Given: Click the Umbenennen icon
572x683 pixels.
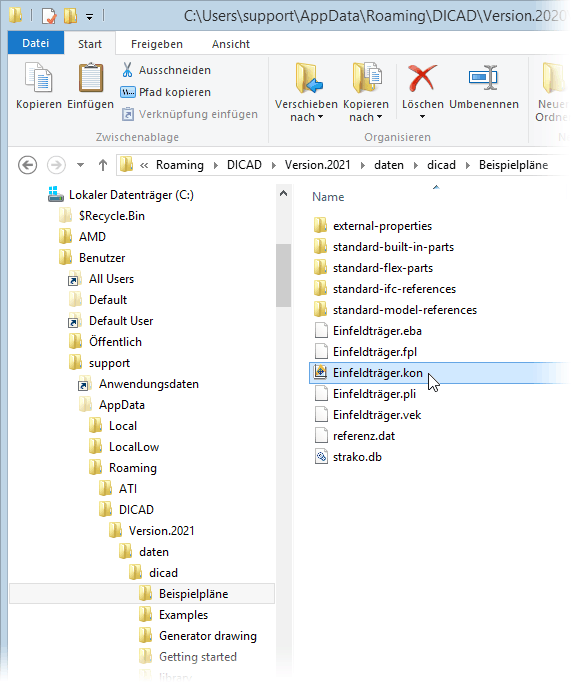Looking at the screenshot, I should pyautogui.click(x=484, y=78).
